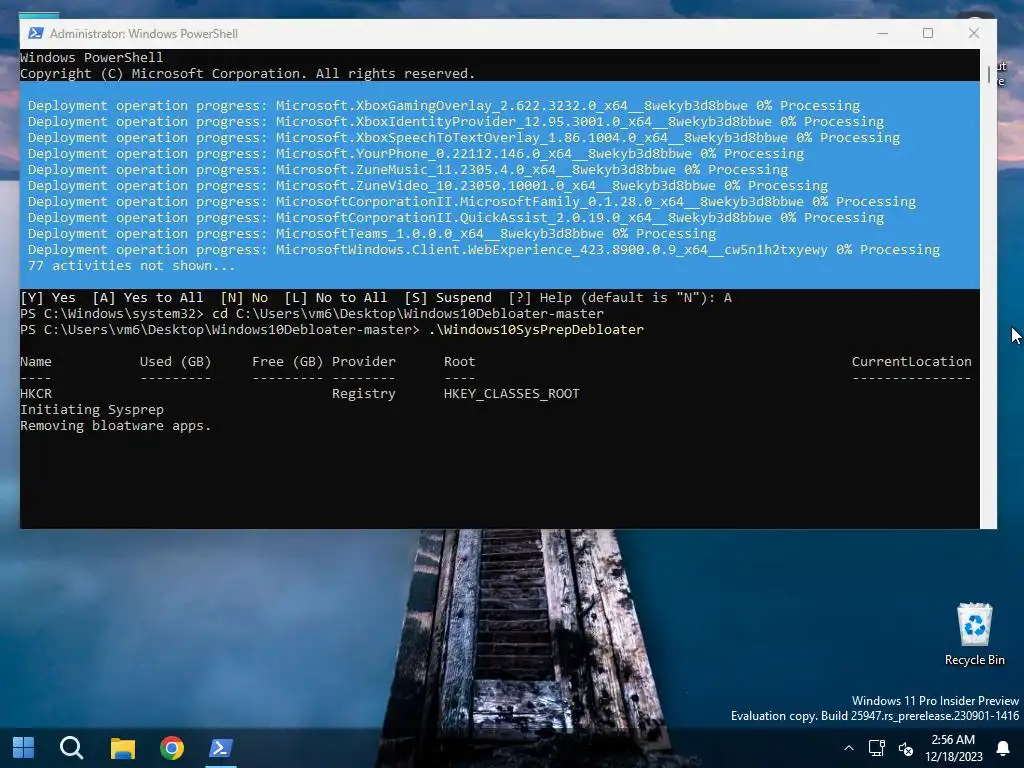Click the "Initiating Sysprep" output line
The width and height of the screenshot is (1024, 768).
click(92, 409)
